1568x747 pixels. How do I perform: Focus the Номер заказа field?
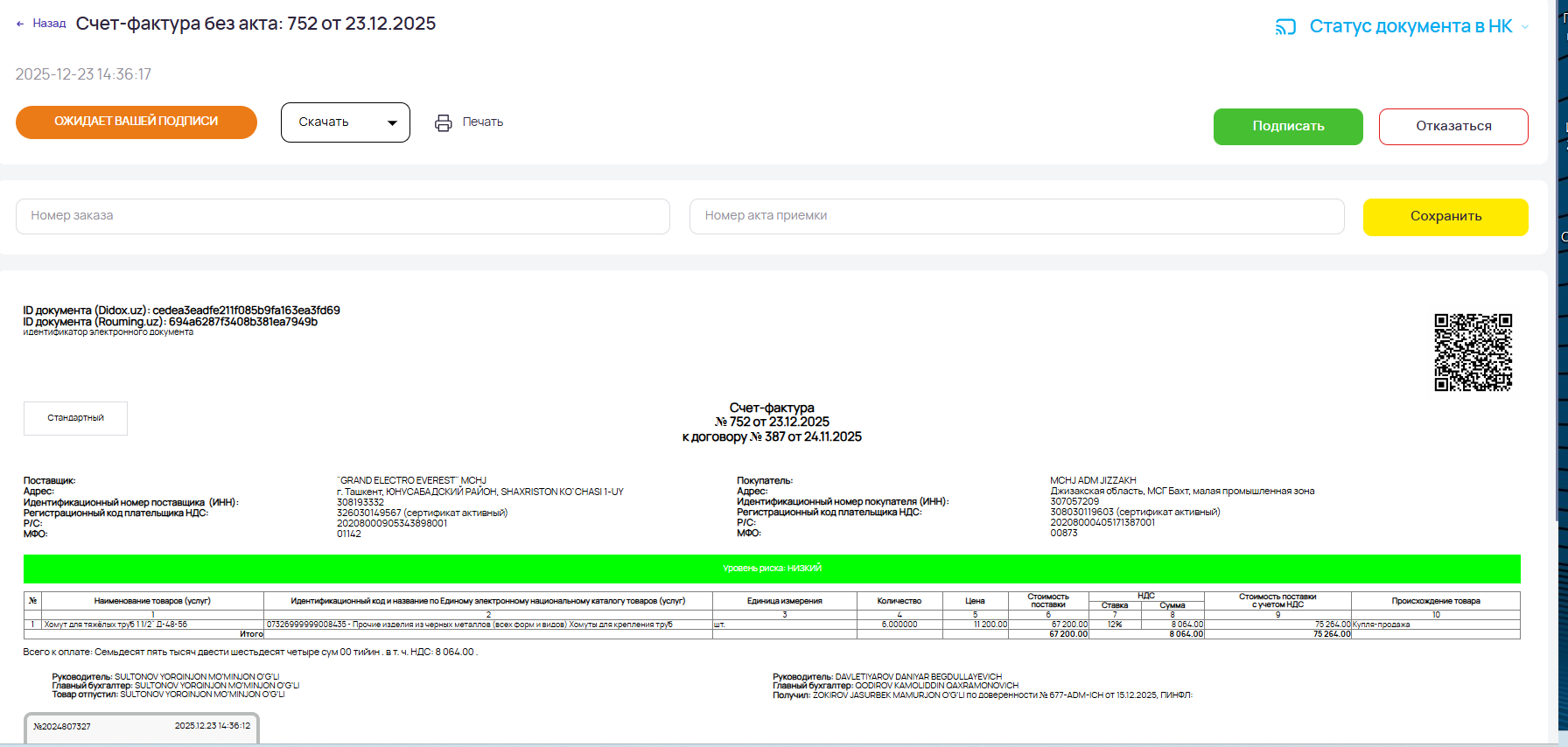[x=343, y=216]
